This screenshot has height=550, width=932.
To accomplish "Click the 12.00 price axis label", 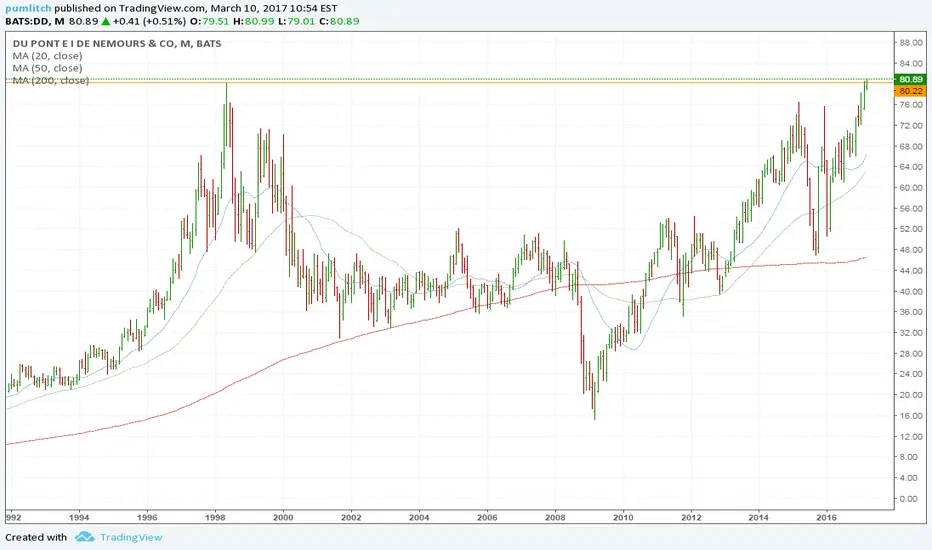I will pos(911,436).
